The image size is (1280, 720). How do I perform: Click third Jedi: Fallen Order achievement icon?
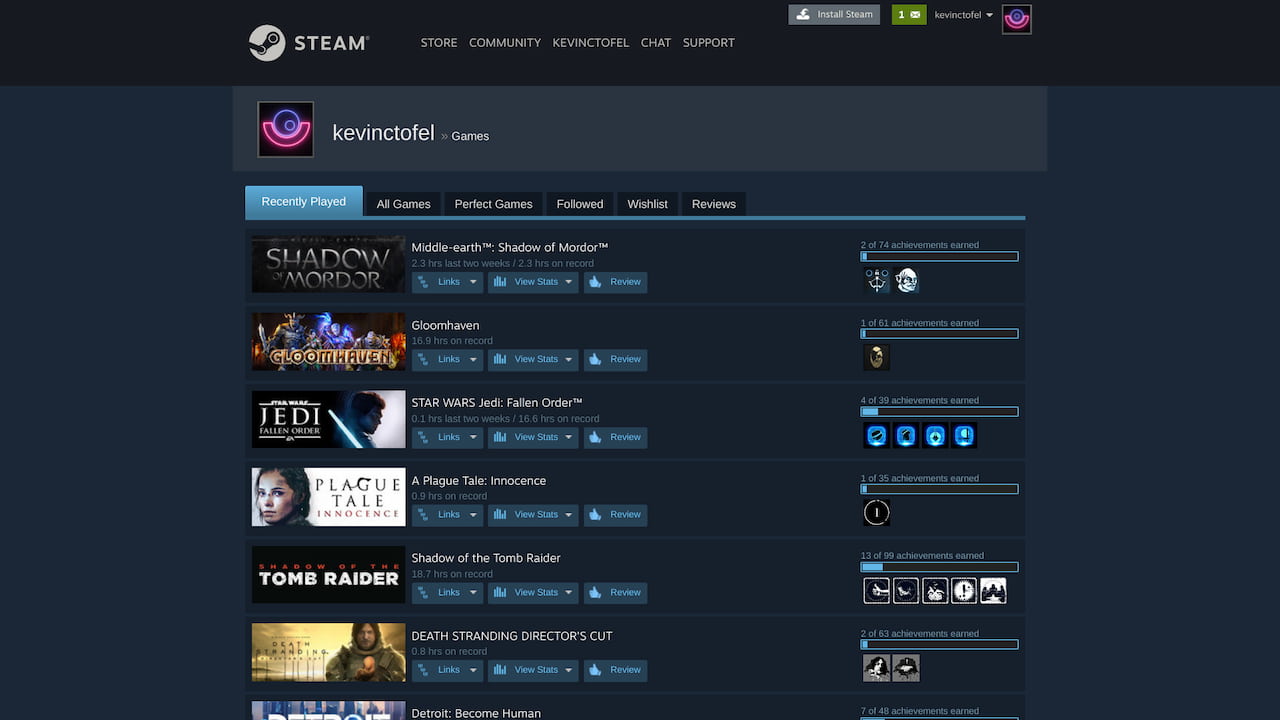pos(935,436)
